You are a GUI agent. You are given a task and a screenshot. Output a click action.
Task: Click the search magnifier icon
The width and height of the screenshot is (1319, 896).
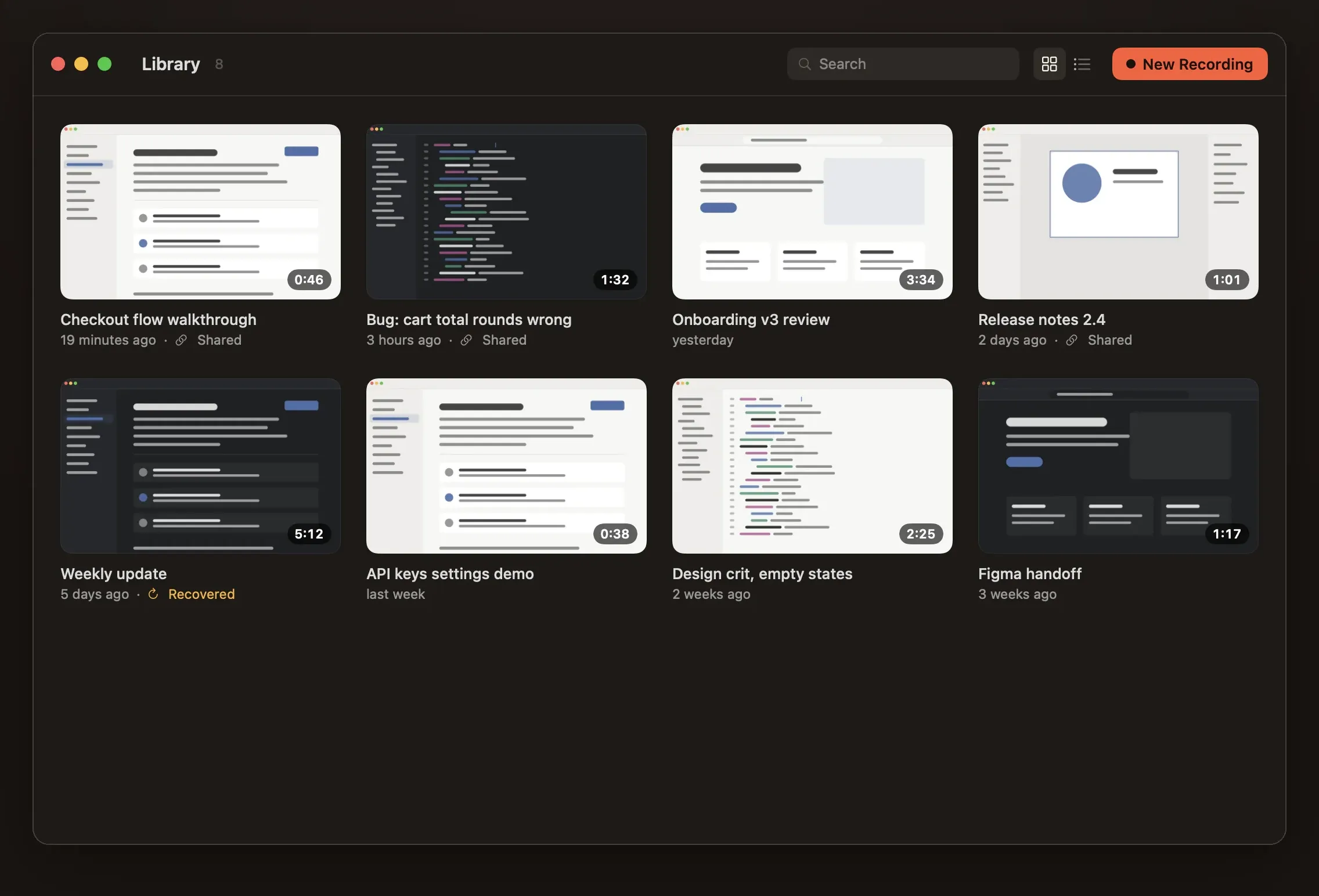[x=805, y=64]
